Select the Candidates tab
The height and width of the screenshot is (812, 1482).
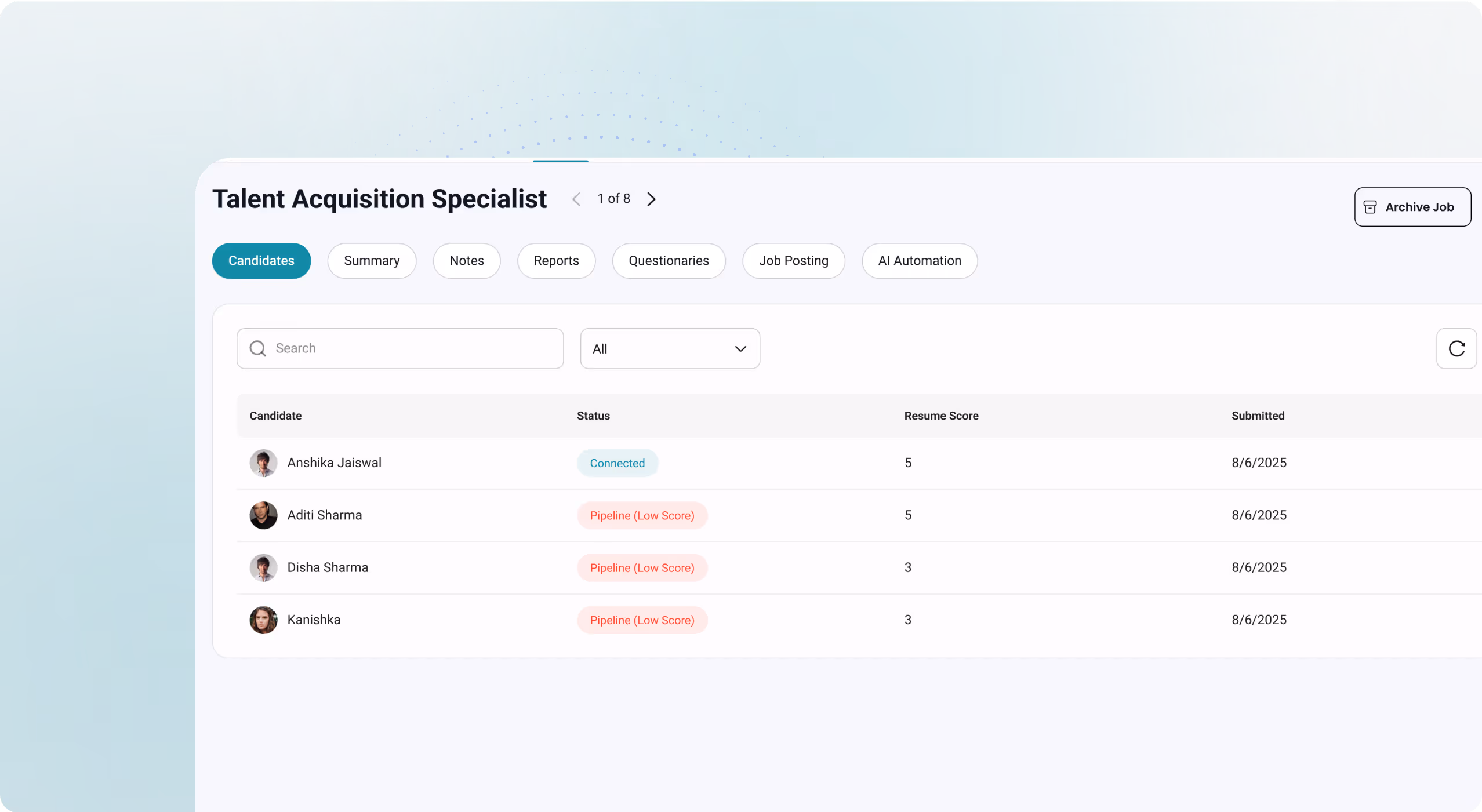261,261
